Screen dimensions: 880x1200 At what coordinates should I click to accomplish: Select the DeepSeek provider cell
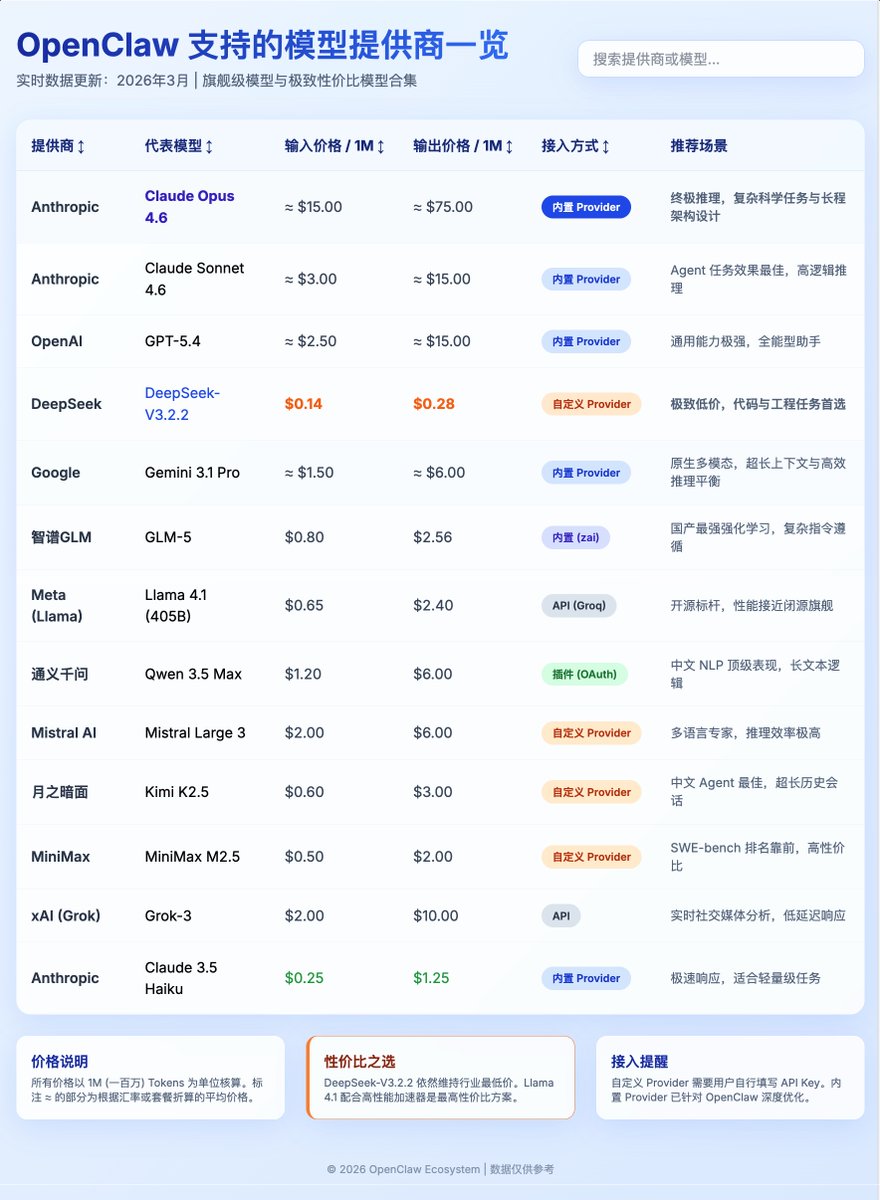click(x=66, y=404)
